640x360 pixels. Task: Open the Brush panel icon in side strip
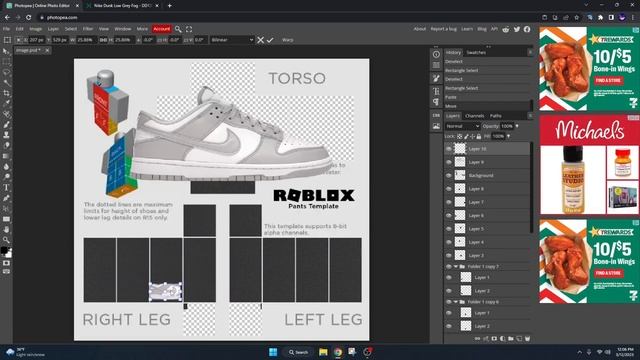tap(436, 78)
